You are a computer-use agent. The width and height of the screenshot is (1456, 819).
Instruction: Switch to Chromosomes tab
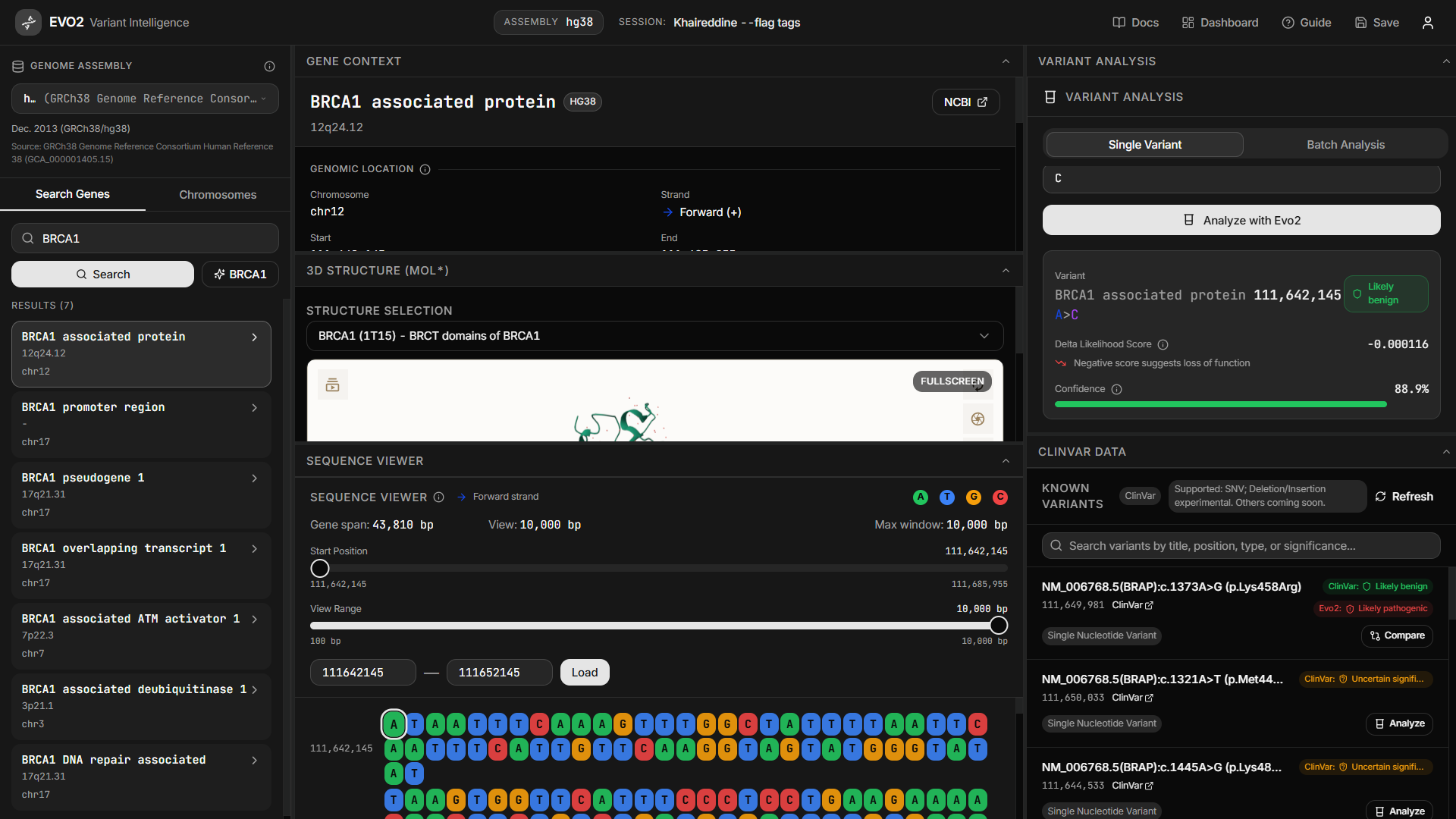click(x=218, y=195)
